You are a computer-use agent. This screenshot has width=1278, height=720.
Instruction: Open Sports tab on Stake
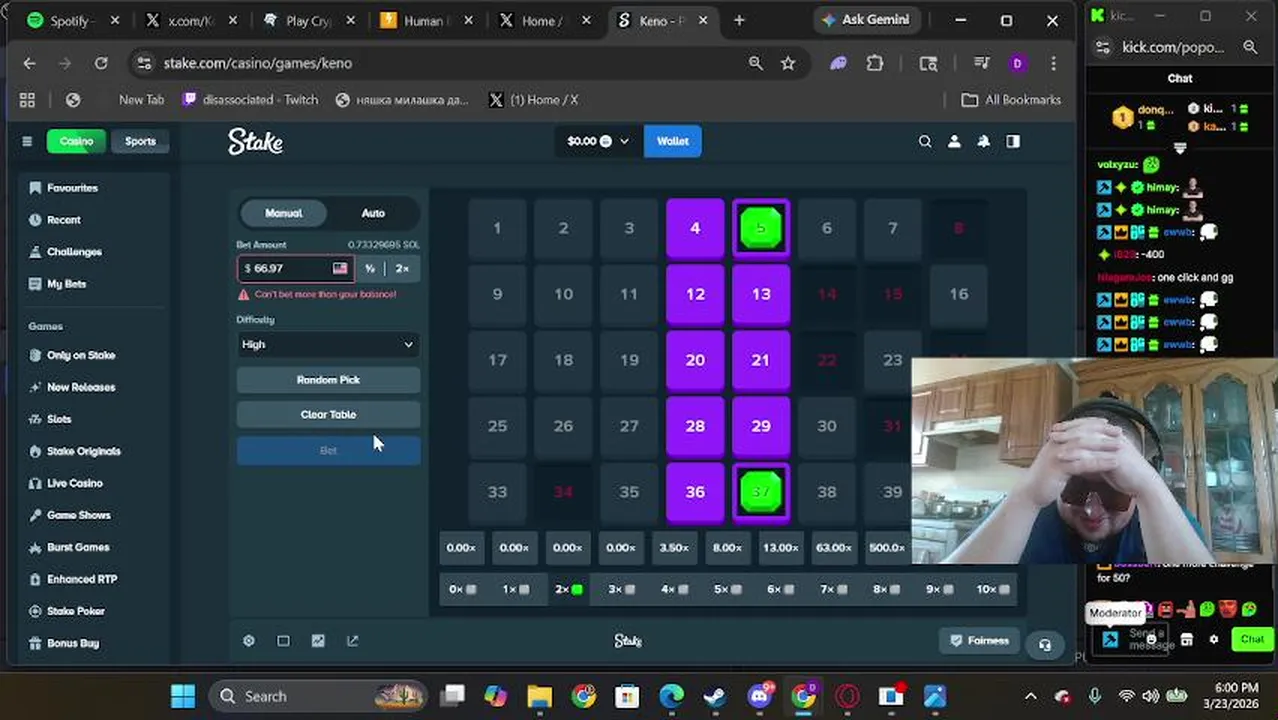click(x=140, y=141)
